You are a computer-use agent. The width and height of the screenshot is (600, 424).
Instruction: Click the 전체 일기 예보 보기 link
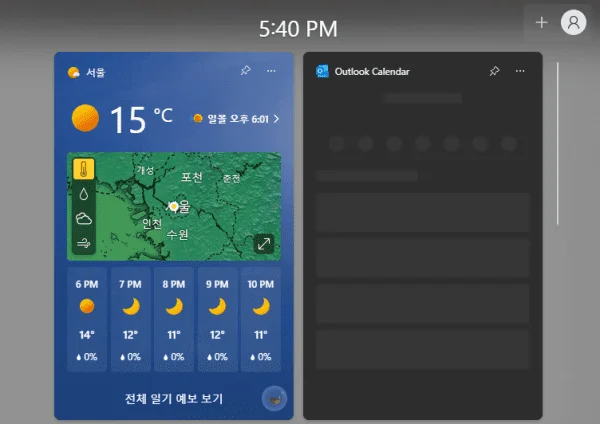[174, 399]
